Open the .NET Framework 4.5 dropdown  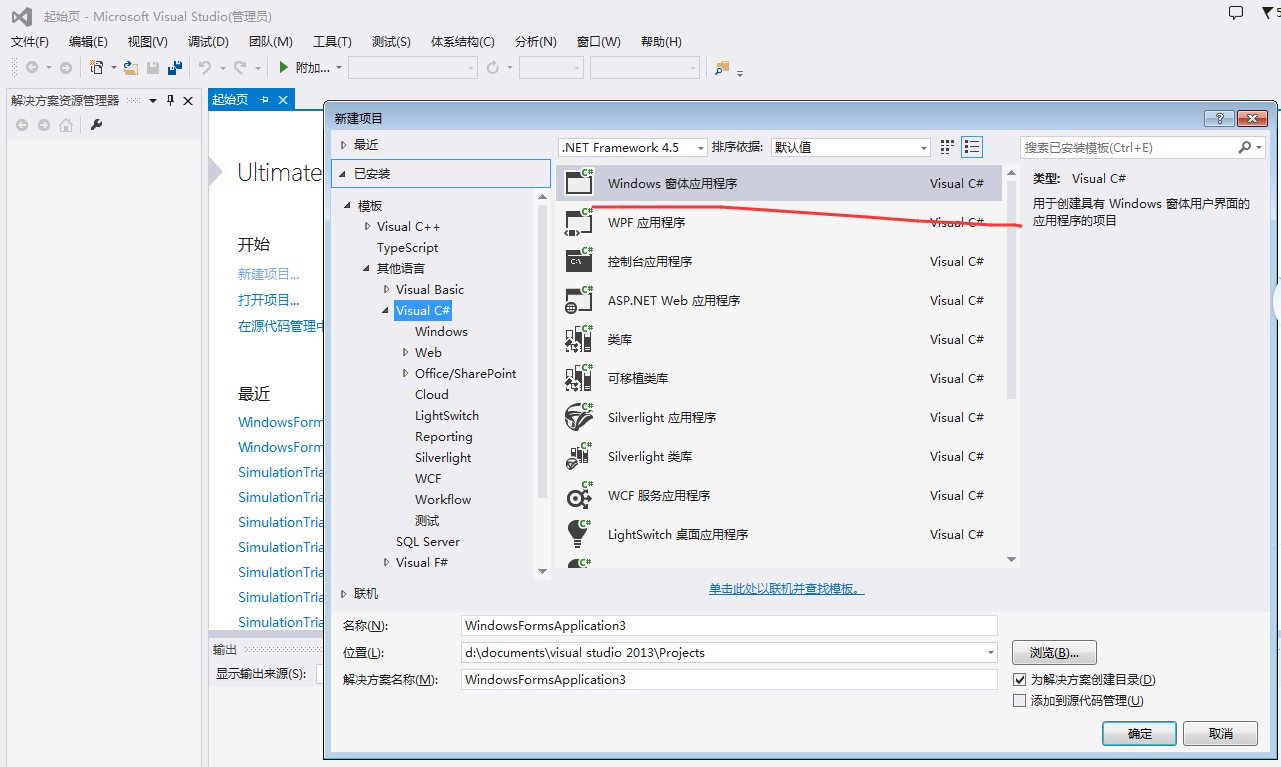click(698, 146)
